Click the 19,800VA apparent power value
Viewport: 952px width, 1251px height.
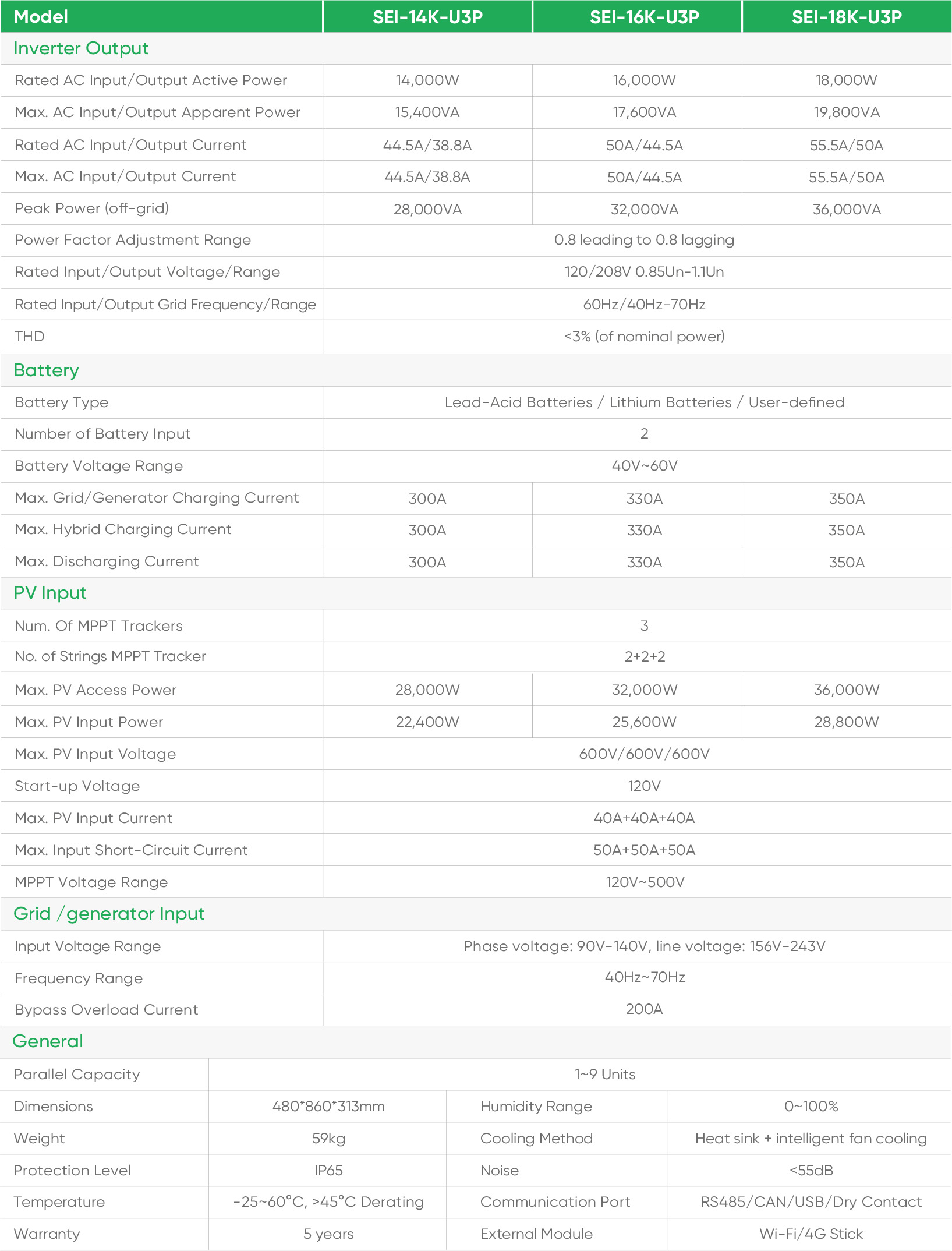point(847,112)
